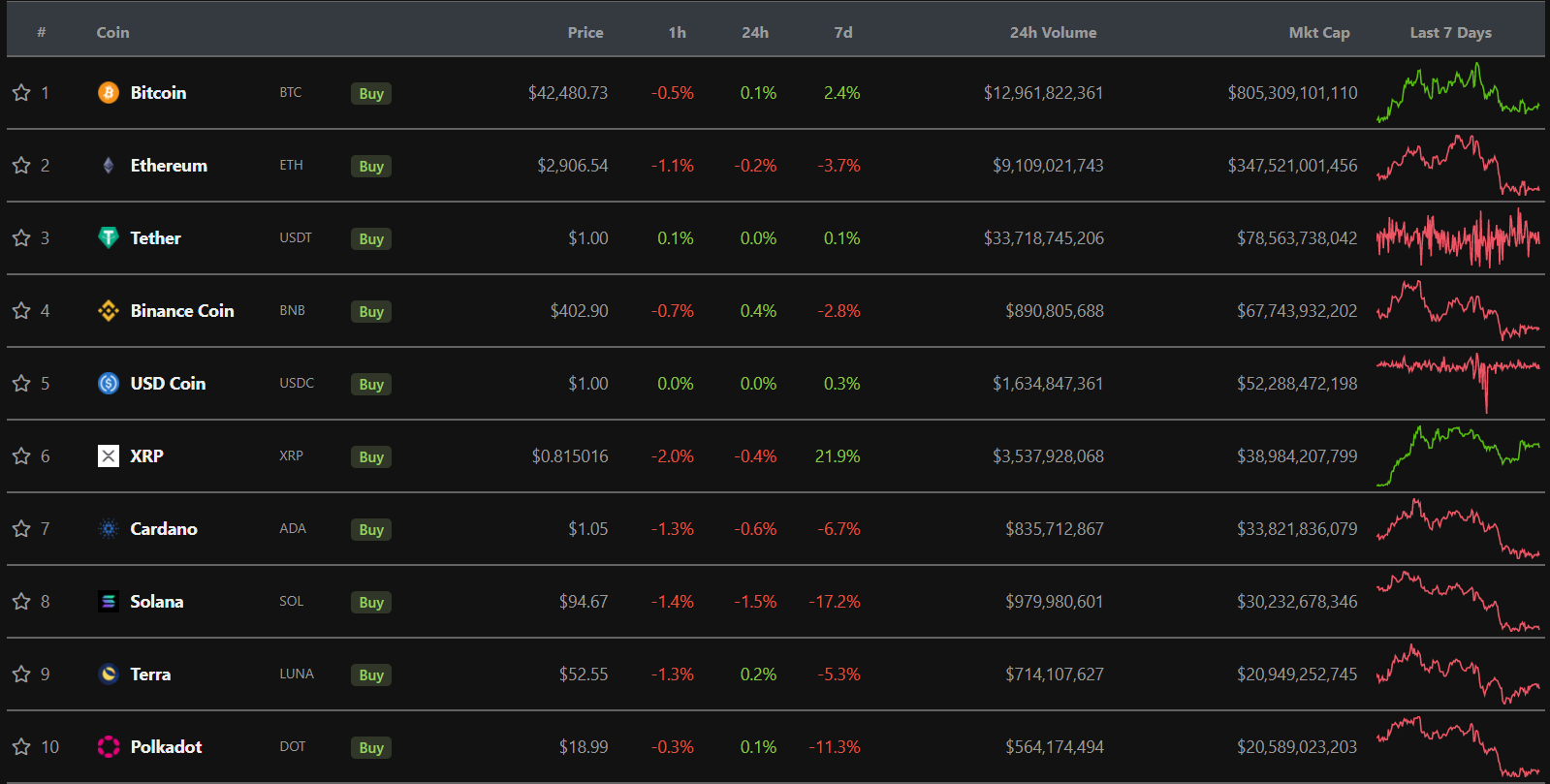Visit the Cardano coin name link
The image size is (1550, 784).
coord(164,528)
